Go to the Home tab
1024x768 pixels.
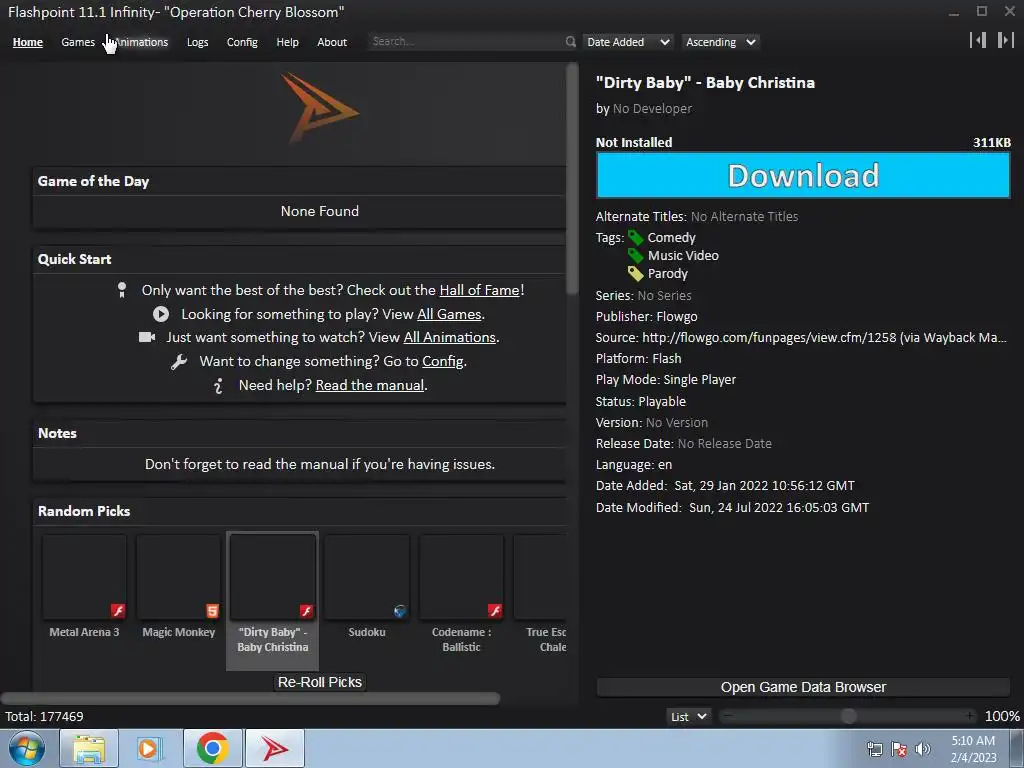pyautogui.click(x=27, y=42)
